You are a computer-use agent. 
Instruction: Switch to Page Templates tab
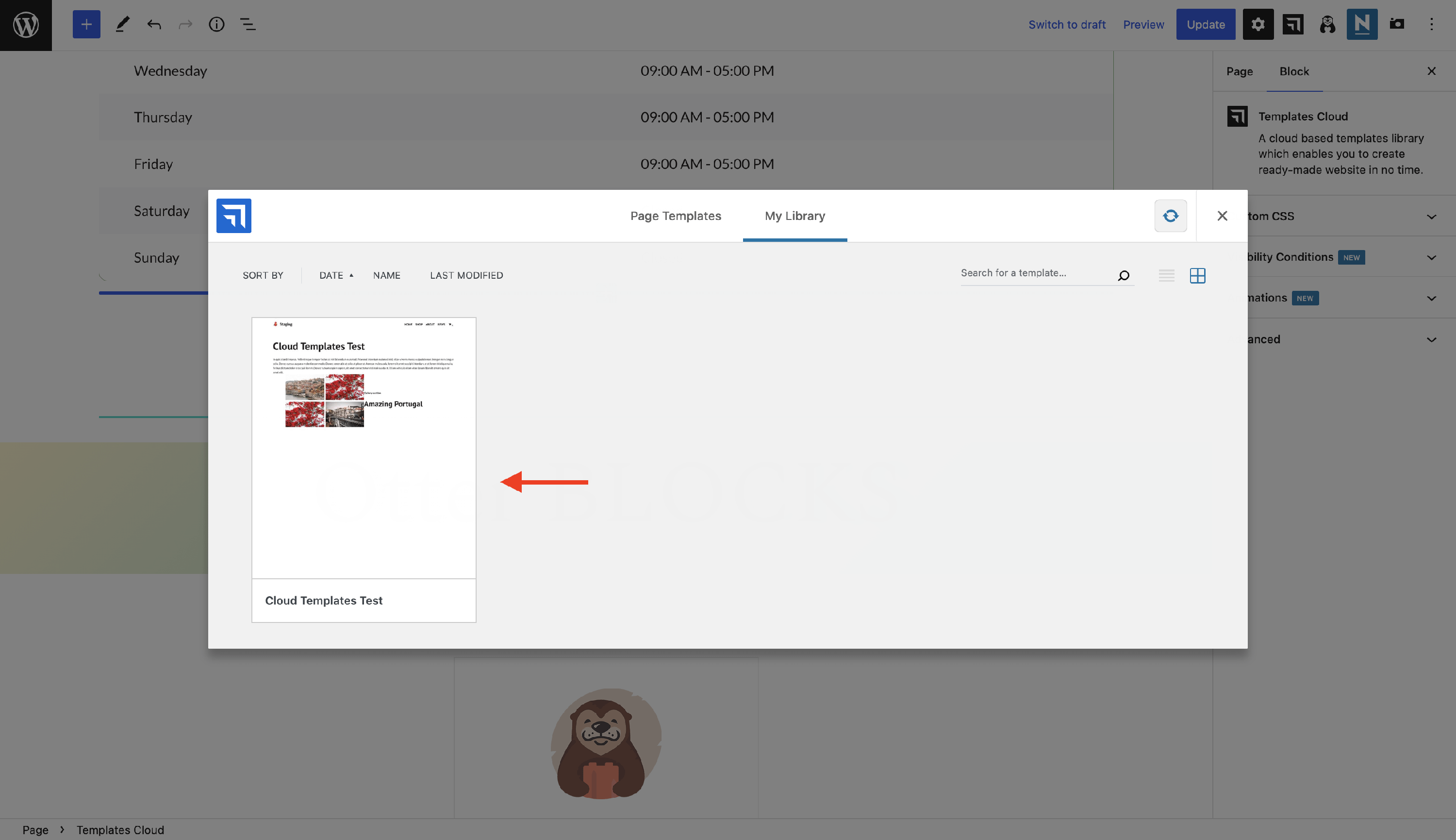[x=675, y=216]
